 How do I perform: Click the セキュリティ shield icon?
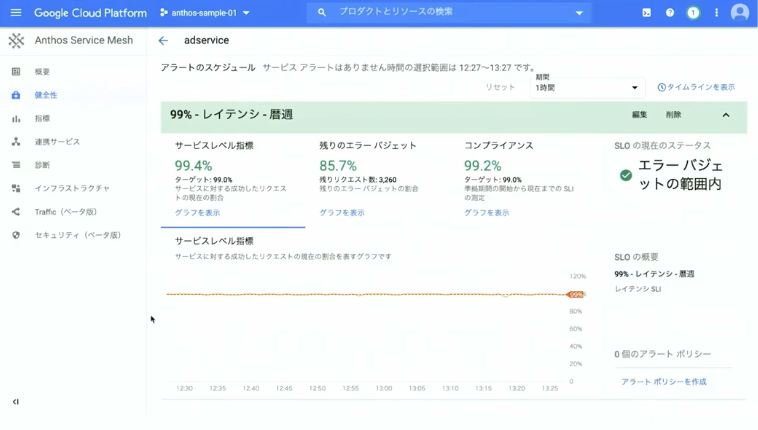click(16, 235)
